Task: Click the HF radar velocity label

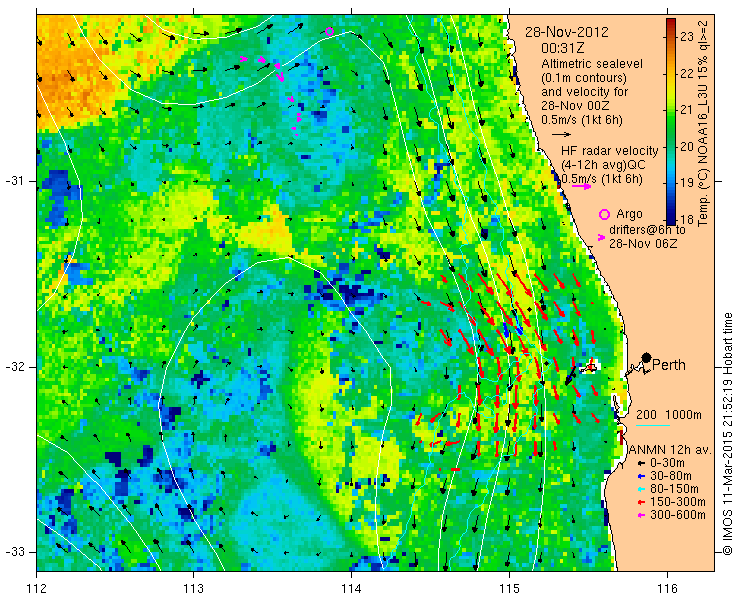Action: coord(610,151)
